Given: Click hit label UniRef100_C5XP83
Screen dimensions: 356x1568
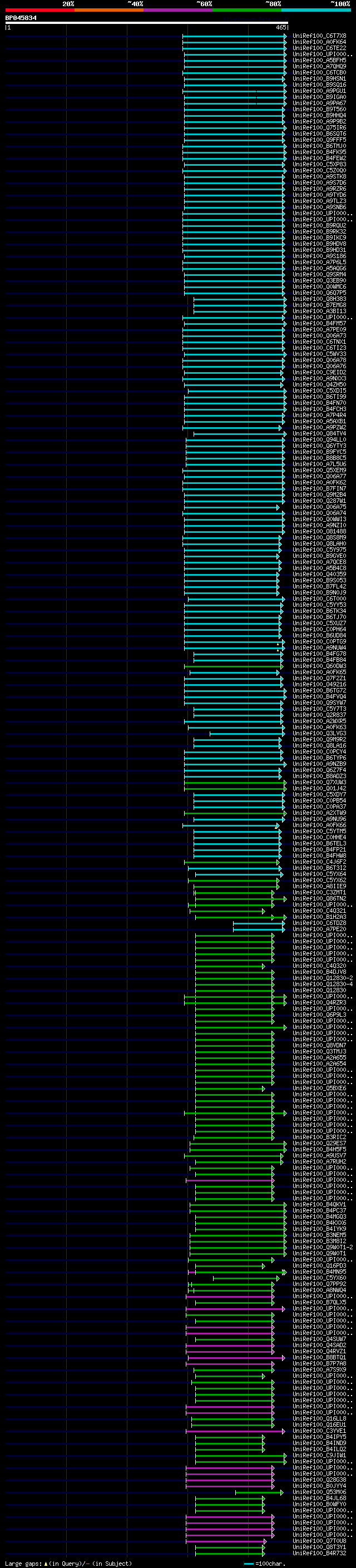Looking at the screenshot, I should pos(319,164).
